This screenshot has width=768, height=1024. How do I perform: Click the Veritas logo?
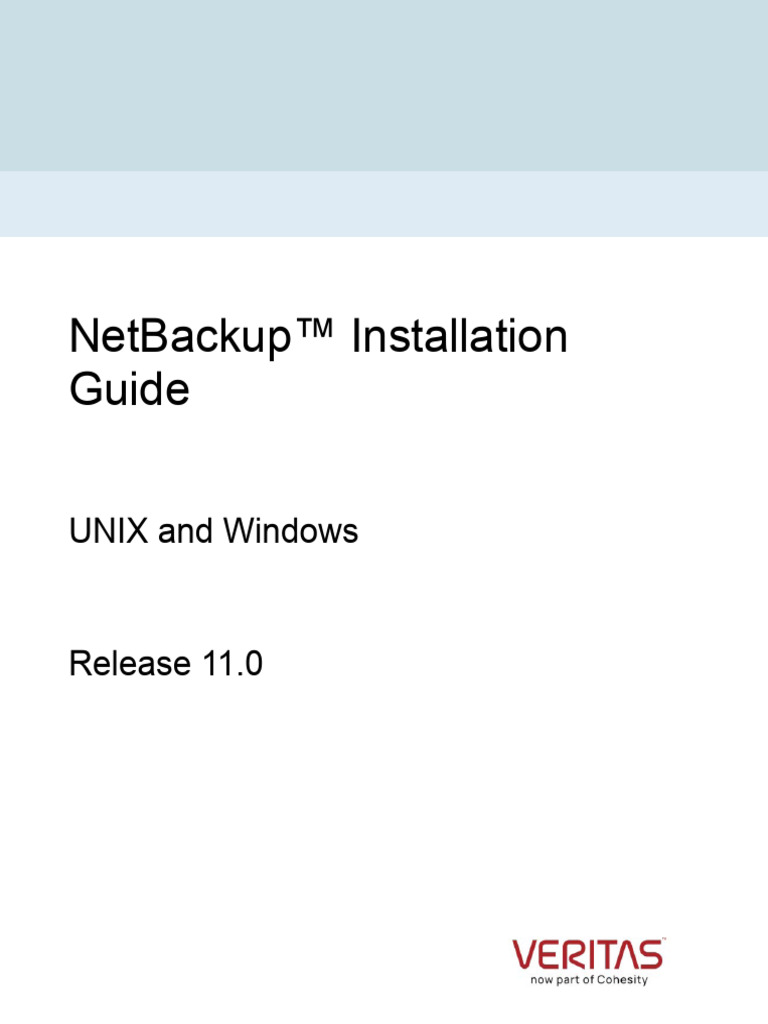587,955
